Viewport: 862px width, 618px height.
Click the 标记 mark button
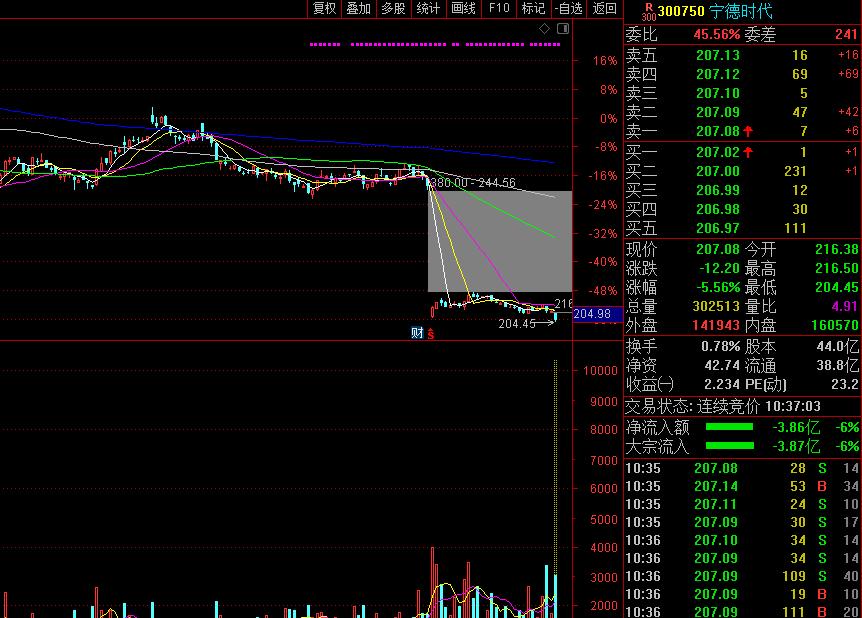point(533,8)
